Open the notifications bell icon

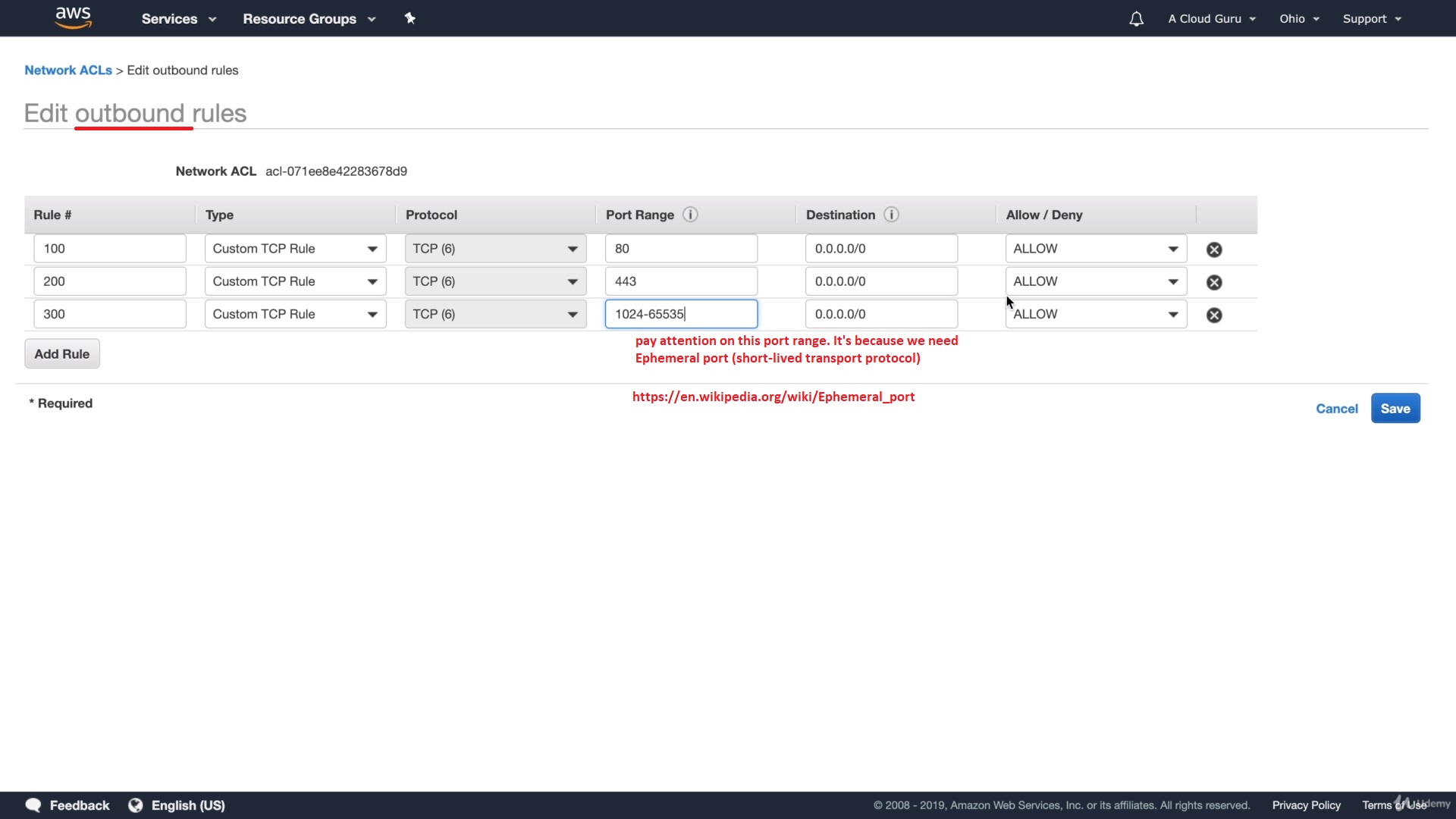(1135, 19)
